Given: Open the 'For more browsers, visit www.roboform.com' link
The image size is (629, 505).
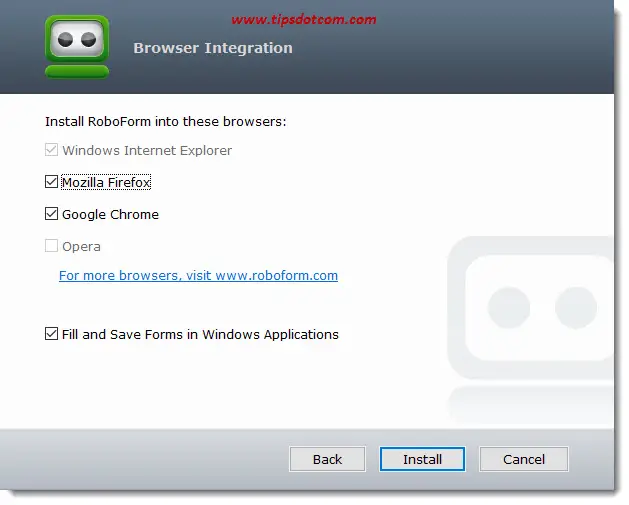Looking at the screenshot, I should click(198, 276).
